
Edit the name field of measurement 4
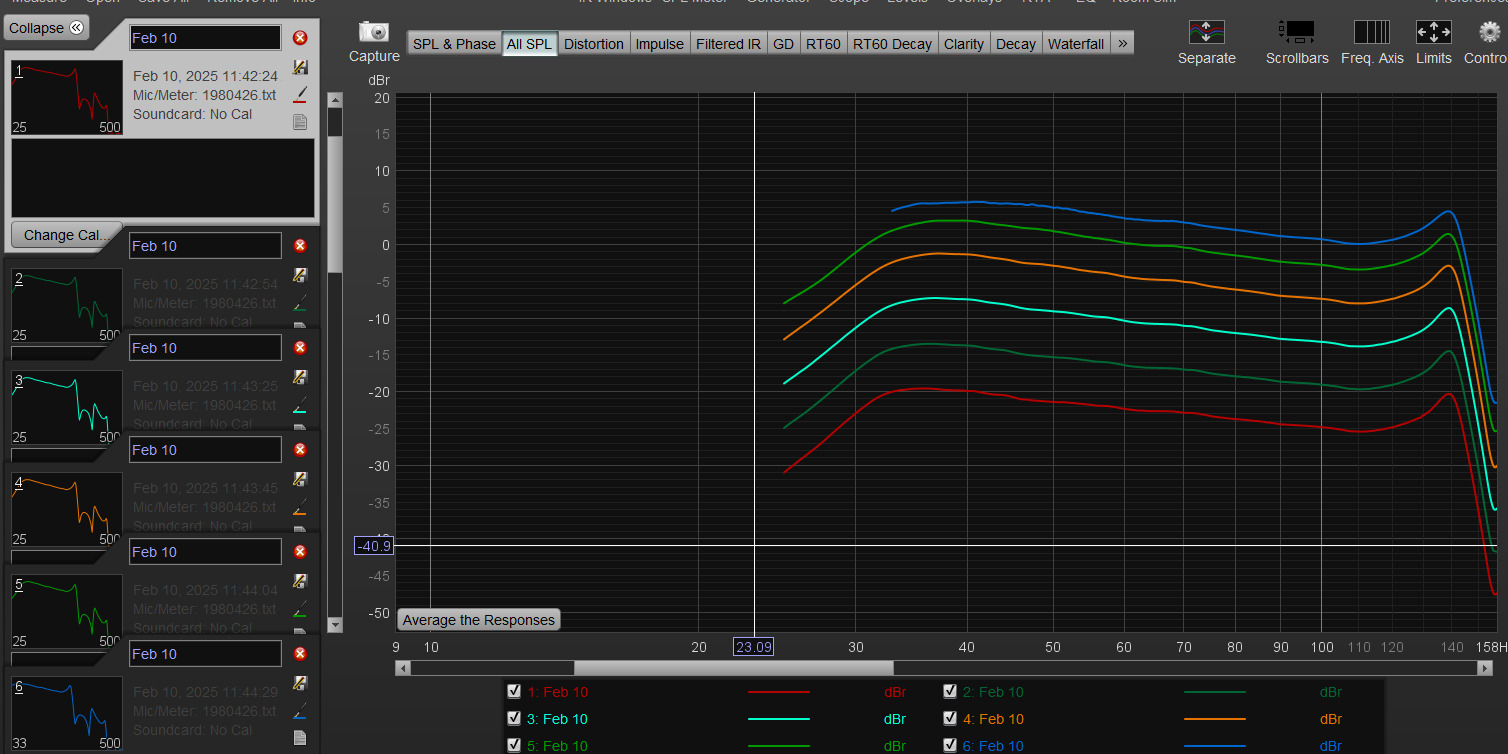coord(206,450)
